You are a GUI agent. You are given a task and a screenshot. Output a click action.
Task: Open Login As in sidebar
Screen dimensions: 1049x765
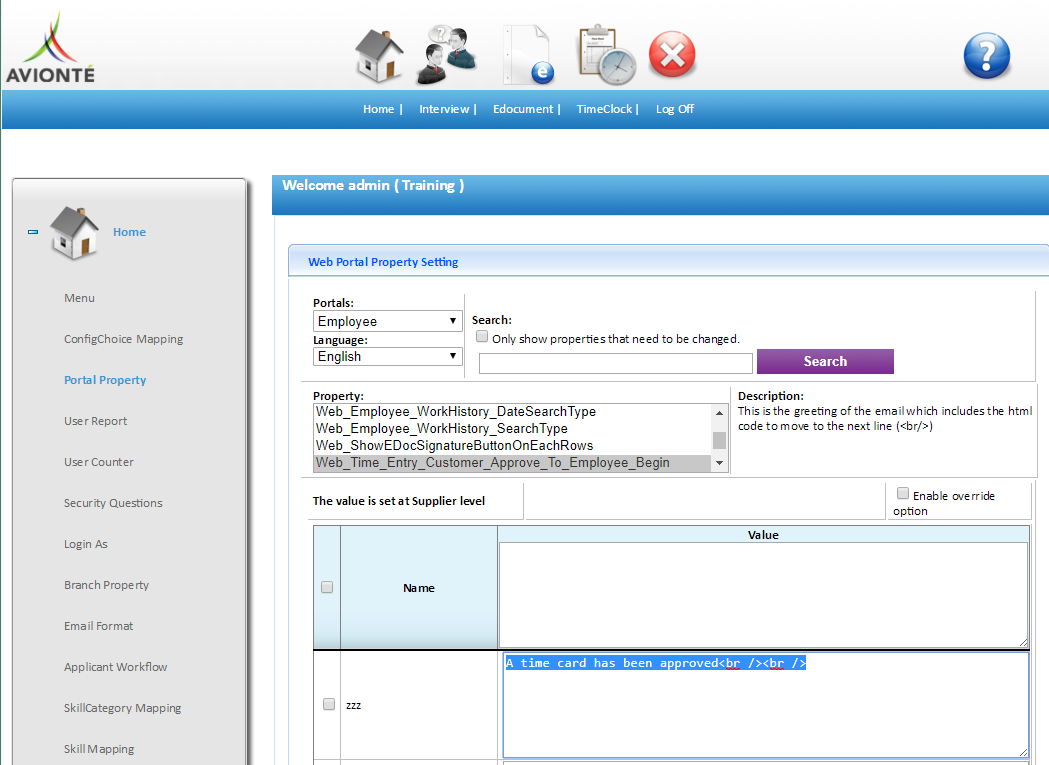coord(86,544)
